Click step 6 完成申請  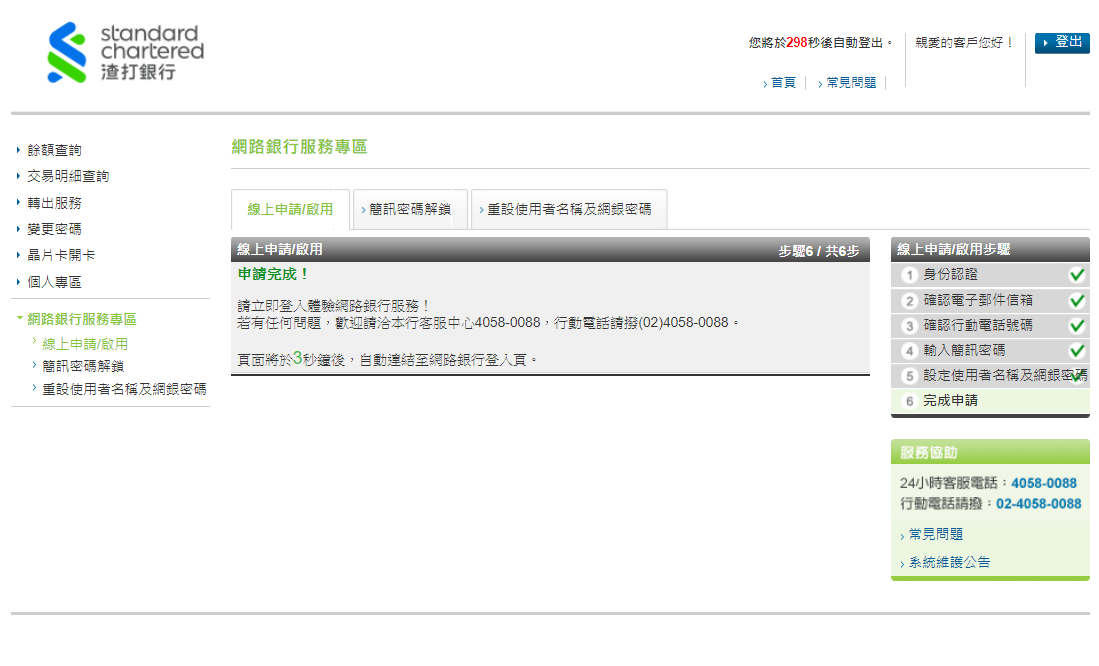click(990, 401)
